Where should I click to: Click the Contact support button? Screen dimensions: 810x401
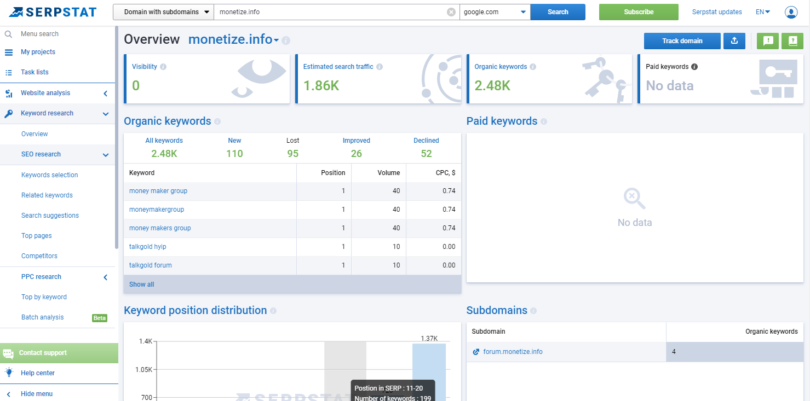59,353
